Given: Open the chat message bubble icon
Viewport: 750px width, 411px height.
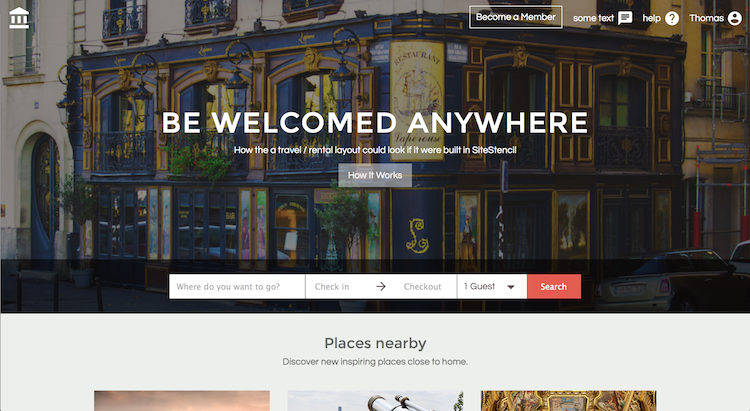Looking at the screenshot, I should 625,18.
